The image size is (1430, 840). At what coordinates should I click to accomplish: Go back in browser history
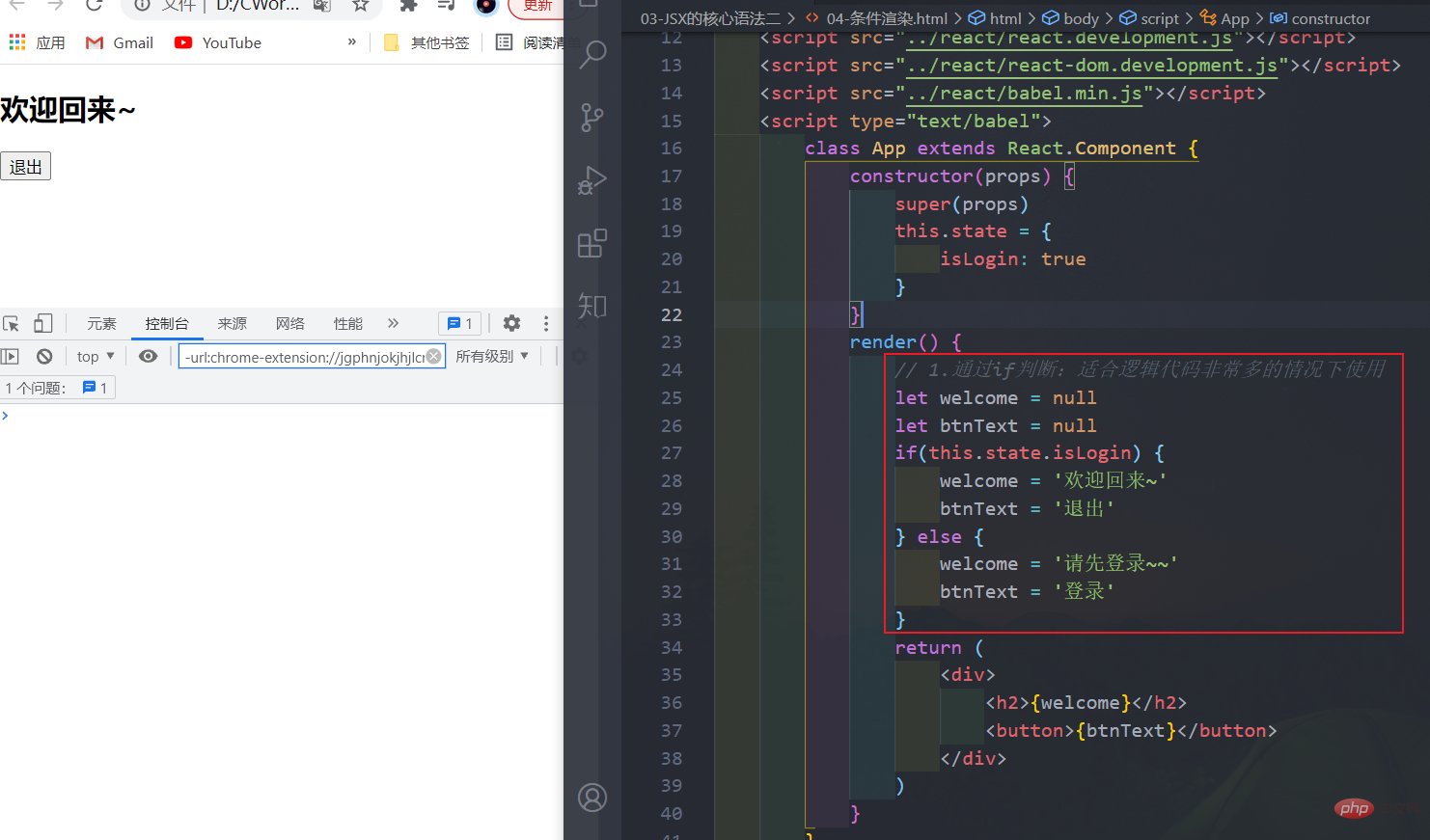point(17,6)
